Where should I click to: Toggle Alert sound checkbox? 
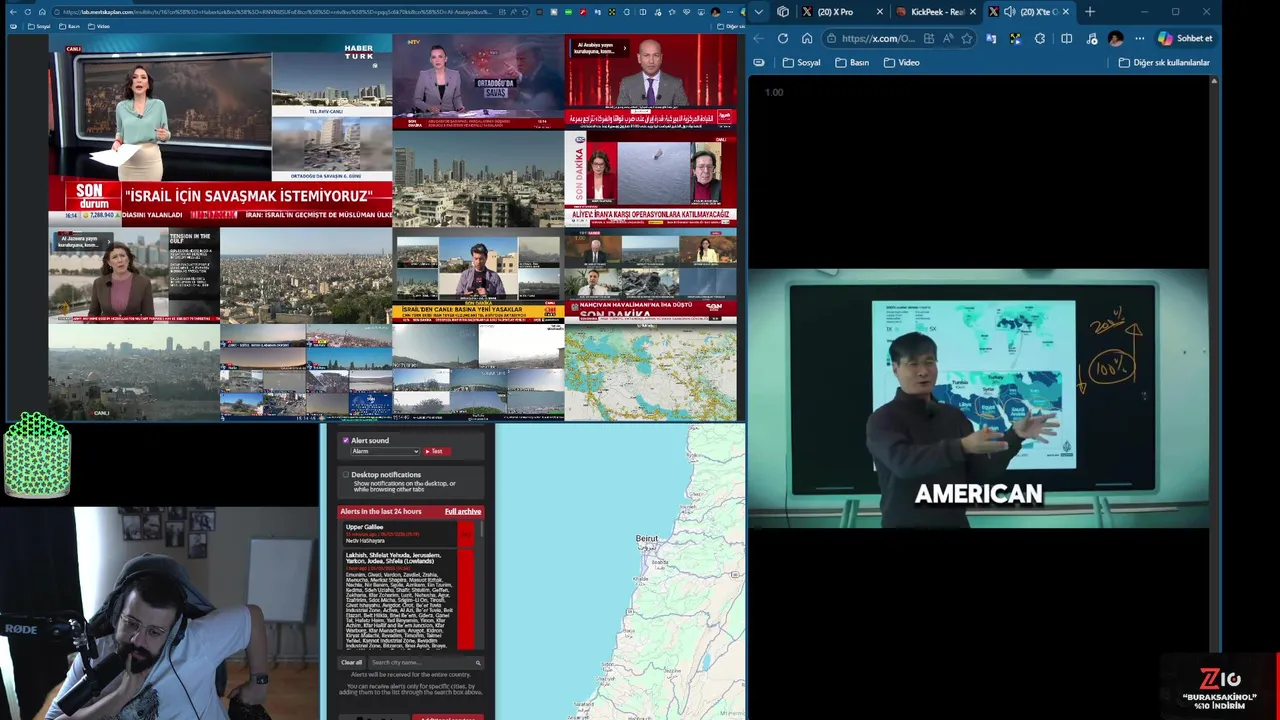pyautogui.click(x=346, y=440)
